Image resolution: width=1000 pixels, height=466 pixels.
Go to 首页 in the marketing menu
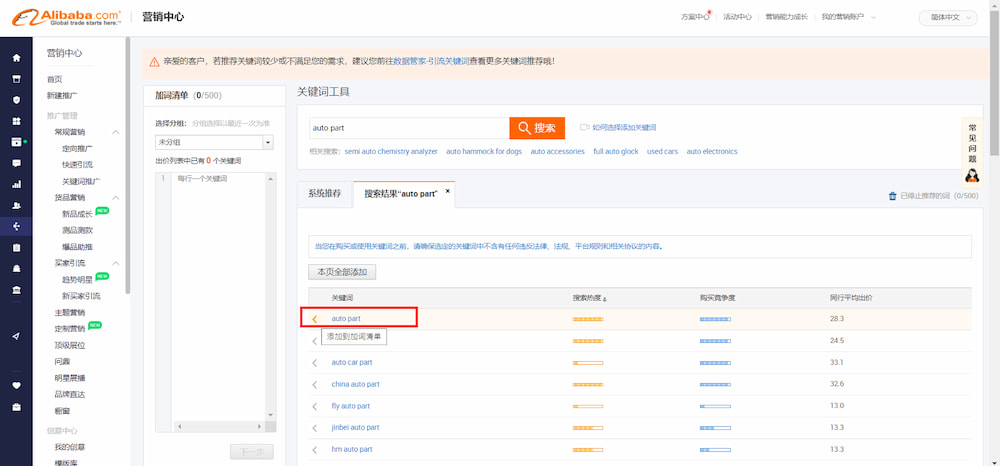pos(55,80)
